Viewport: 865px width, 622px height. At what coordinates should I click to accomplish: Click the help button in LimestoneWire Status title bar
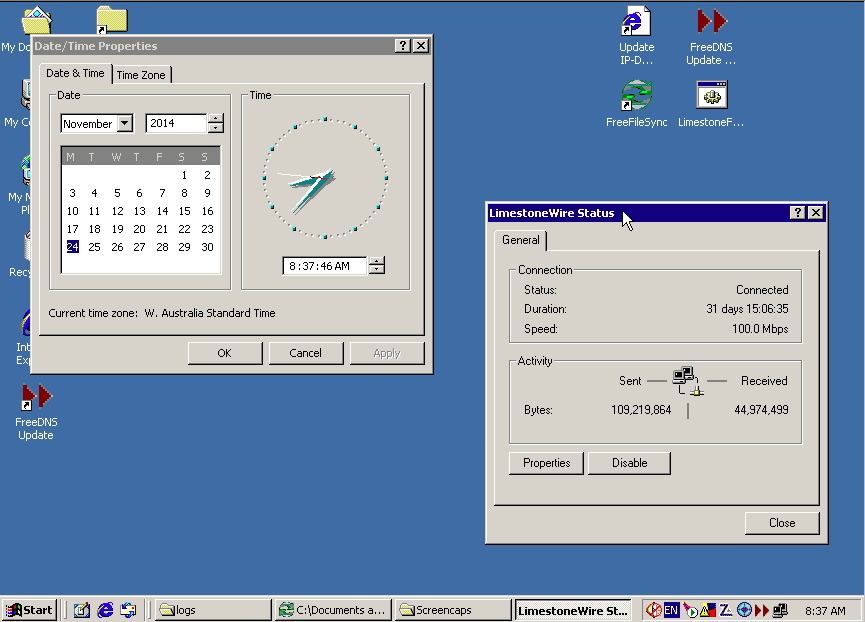click(797, 213)
